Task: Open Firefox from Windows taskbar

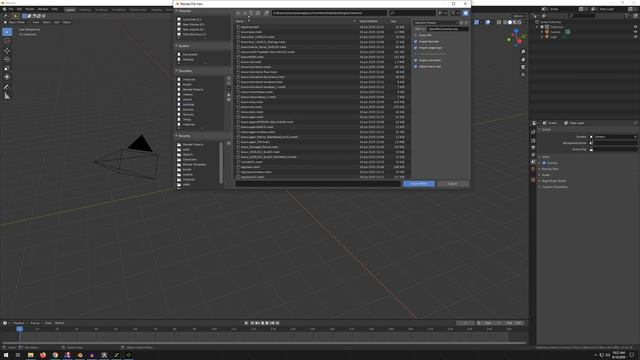Action: (x=43, y=355)
